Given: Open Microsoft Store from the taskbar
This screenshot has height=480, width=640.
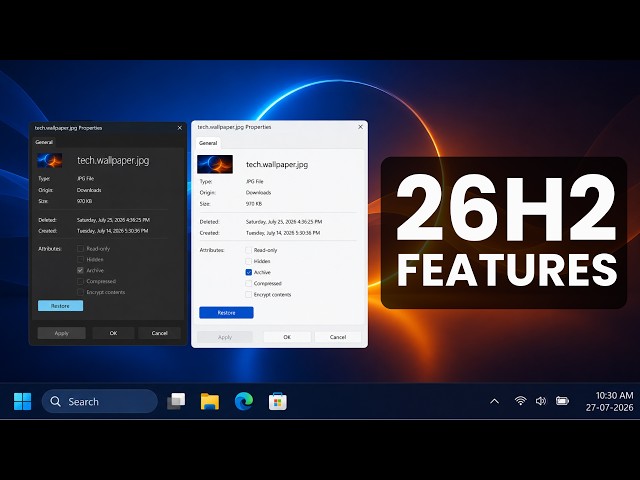Looking at the screenshot, I should coord(278,401).
